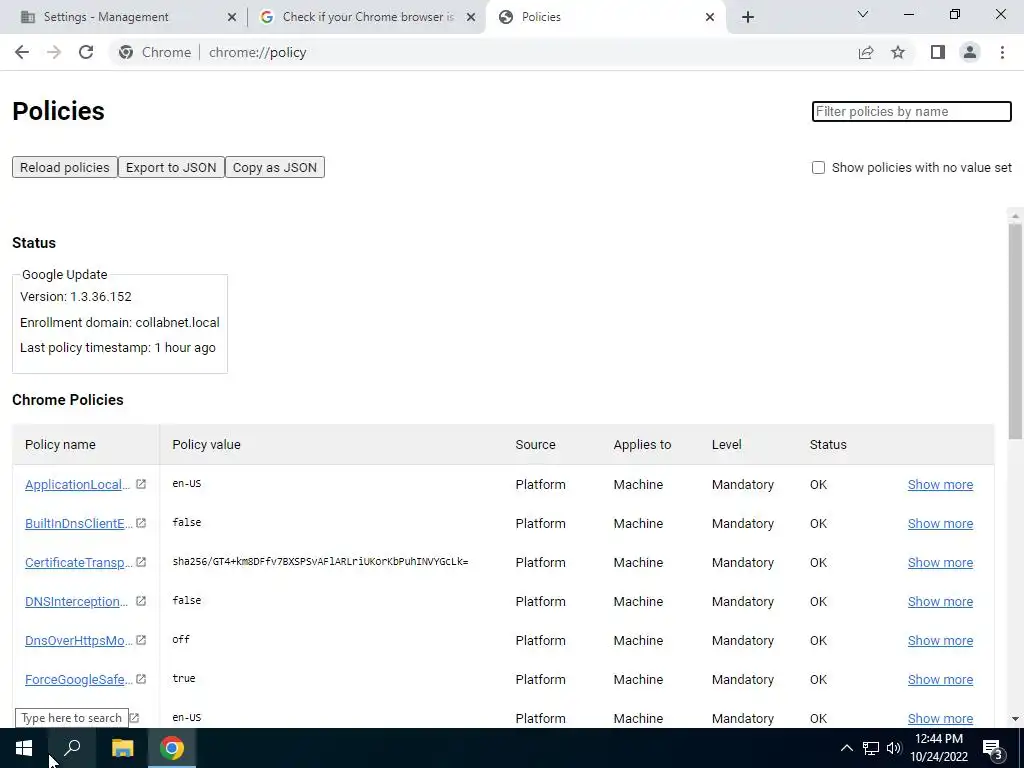The height and width of the screenshot is (768, 1024).
Task: Open the BuiltInDnsClientE... policy link
Action: (78, 524)
